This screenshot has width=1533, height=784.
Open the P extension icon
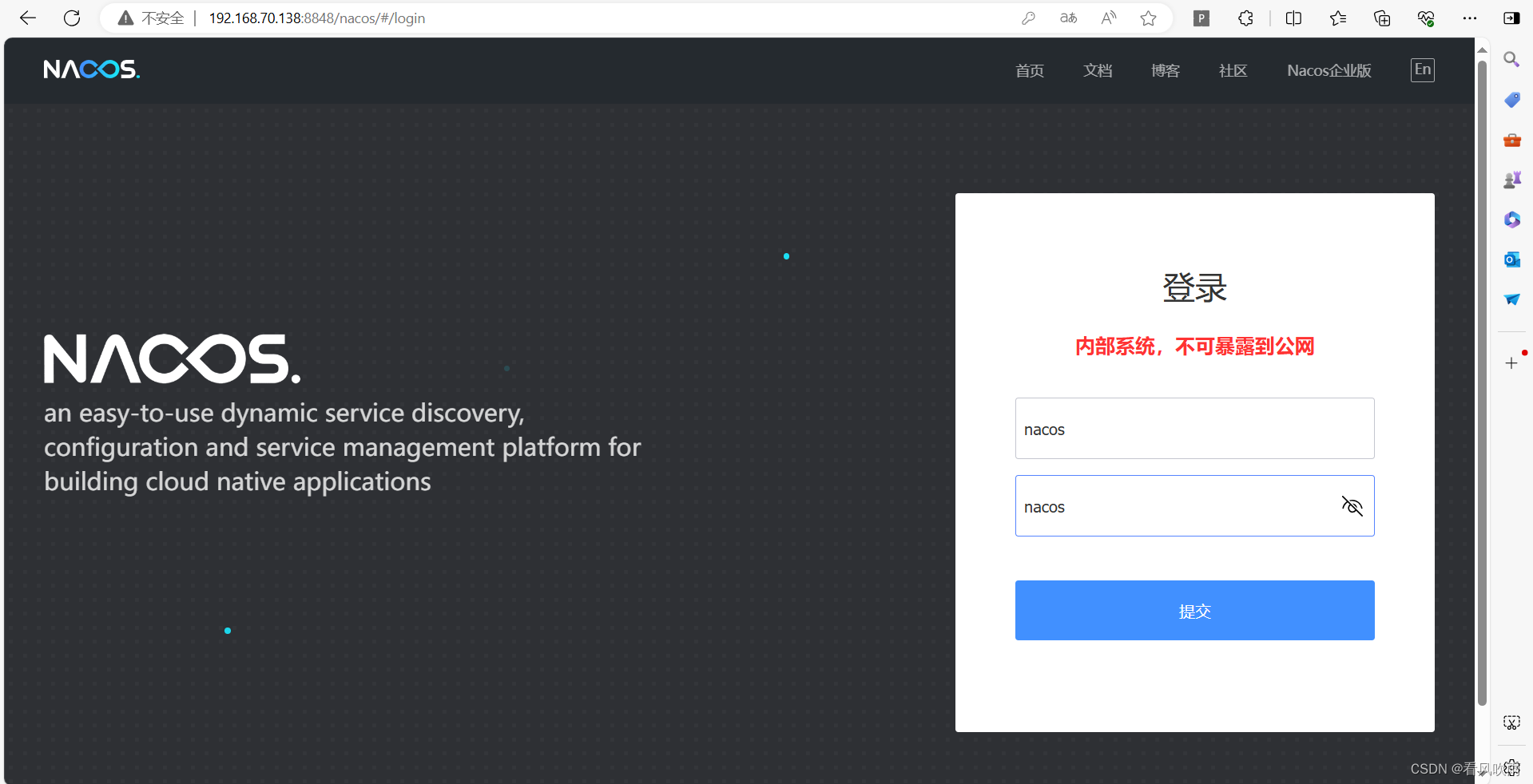click(1201, 18)
